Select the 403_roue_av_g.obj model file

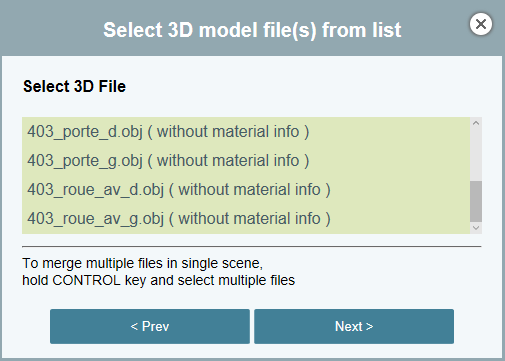coord(246,219)
